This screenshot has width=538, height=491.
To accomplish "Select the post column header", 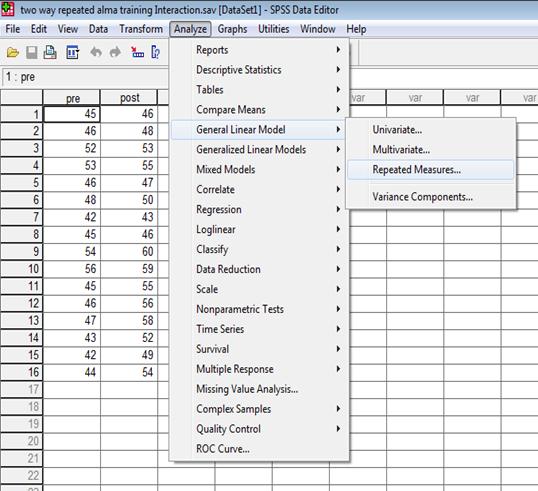I will click(x=129, y=98).
